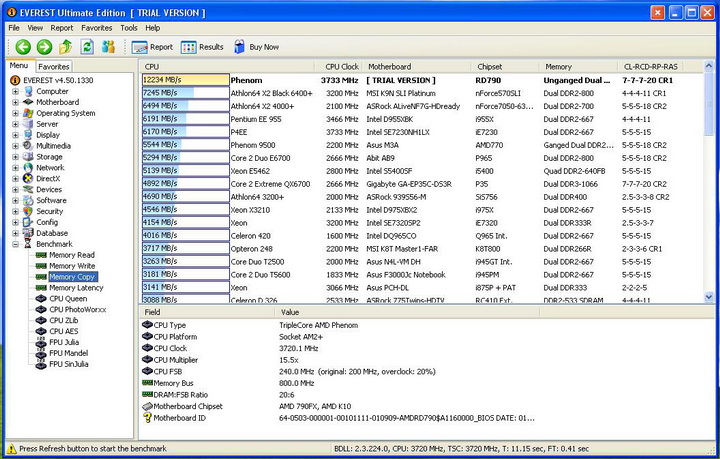
Task: Open Memory Latency benchmark
Action: (x=76, y=288)
